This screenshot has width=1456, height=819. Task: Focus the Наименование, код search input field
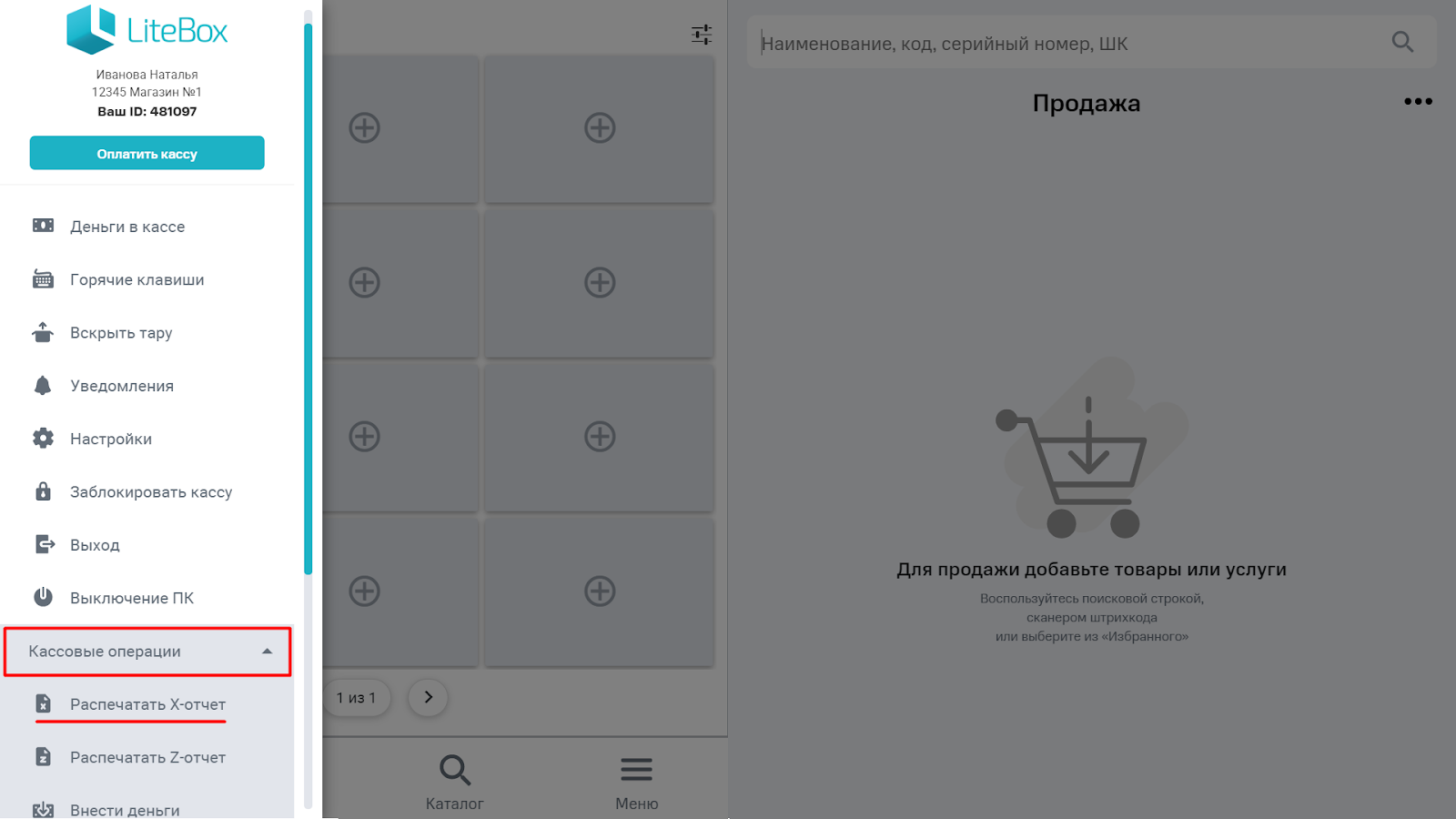[x=1069, y=43]
